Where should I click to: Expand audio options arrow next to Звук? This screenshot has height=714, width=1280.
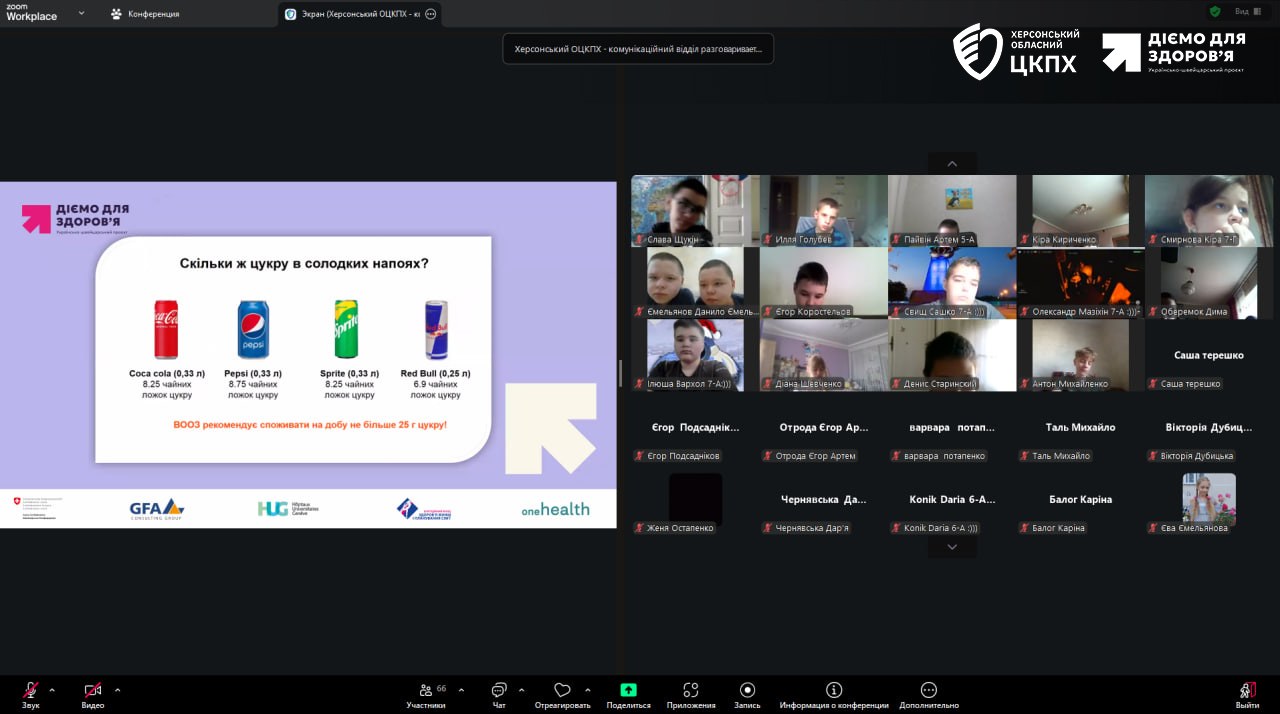(52, 690)
